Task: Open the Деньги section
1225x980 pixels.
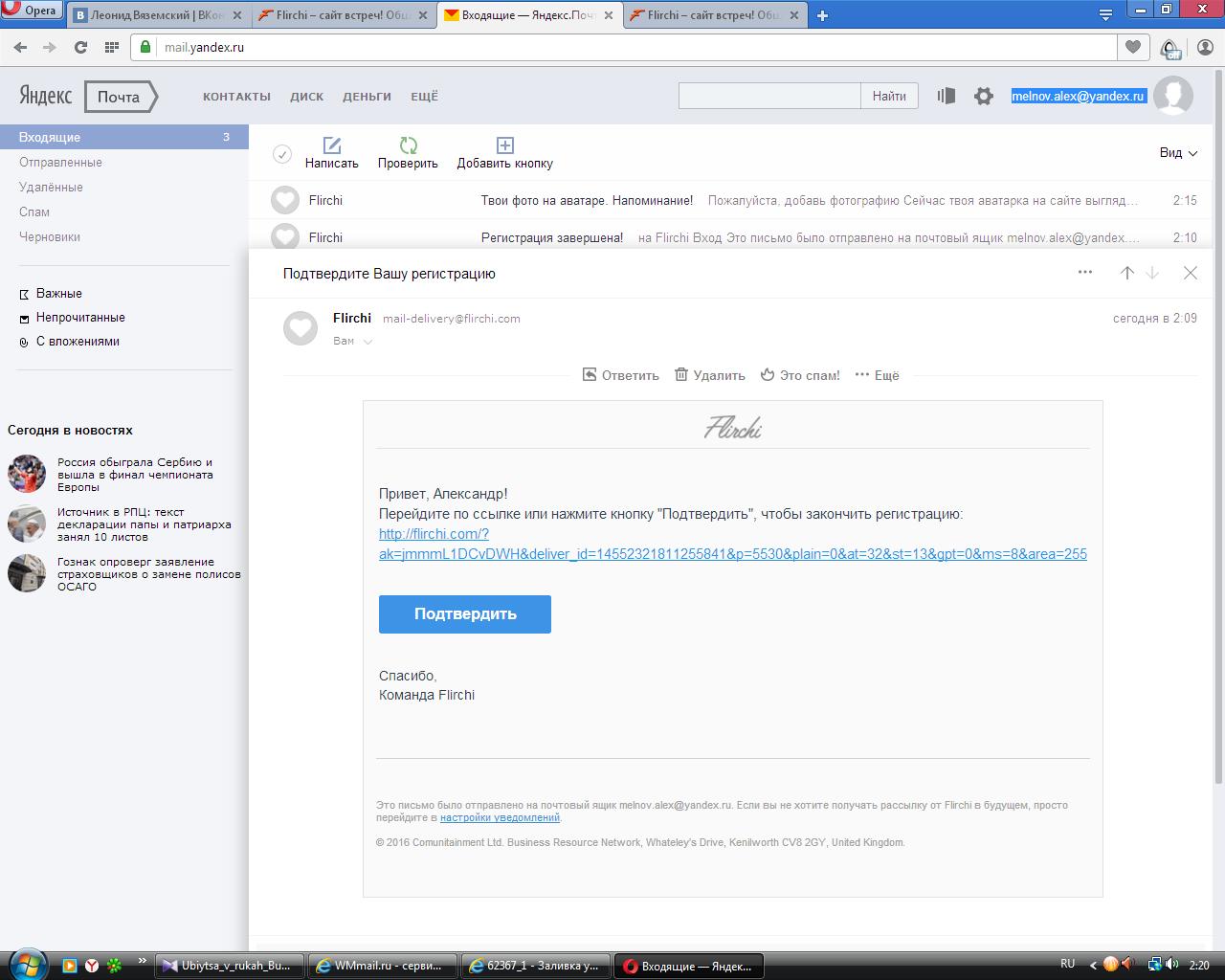Action: (367, 97)
